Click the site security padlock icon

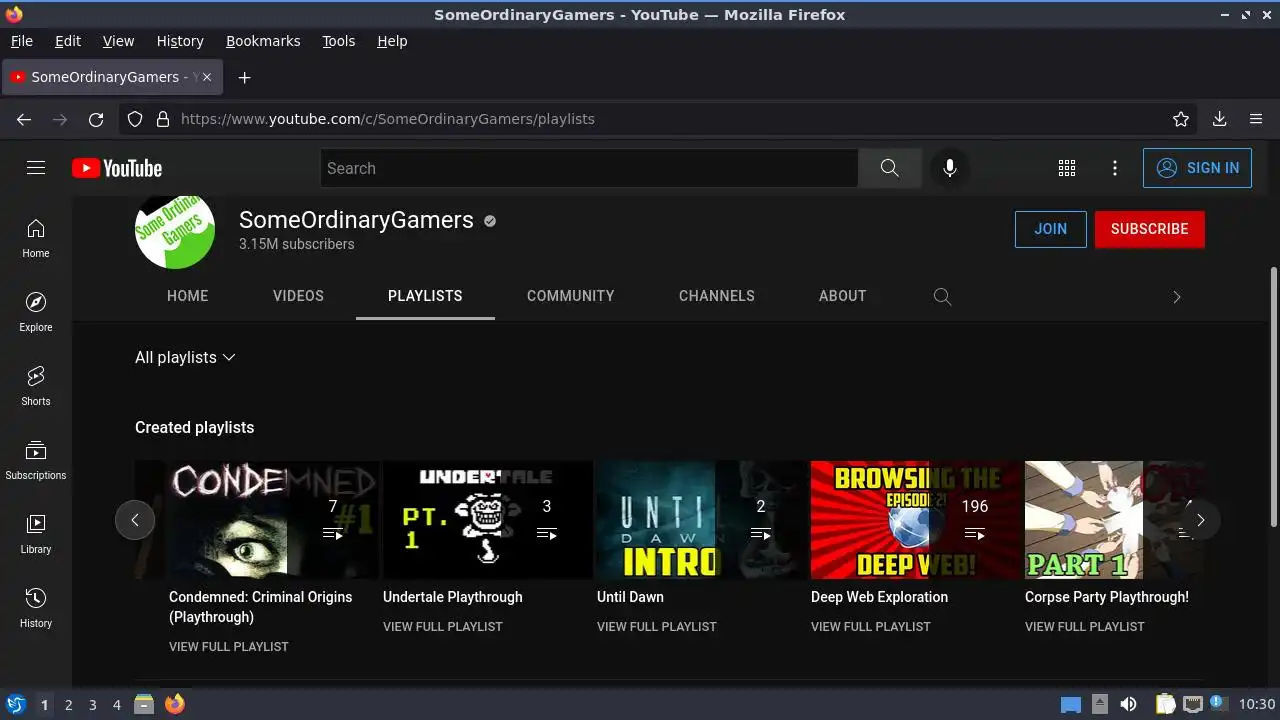163,119
